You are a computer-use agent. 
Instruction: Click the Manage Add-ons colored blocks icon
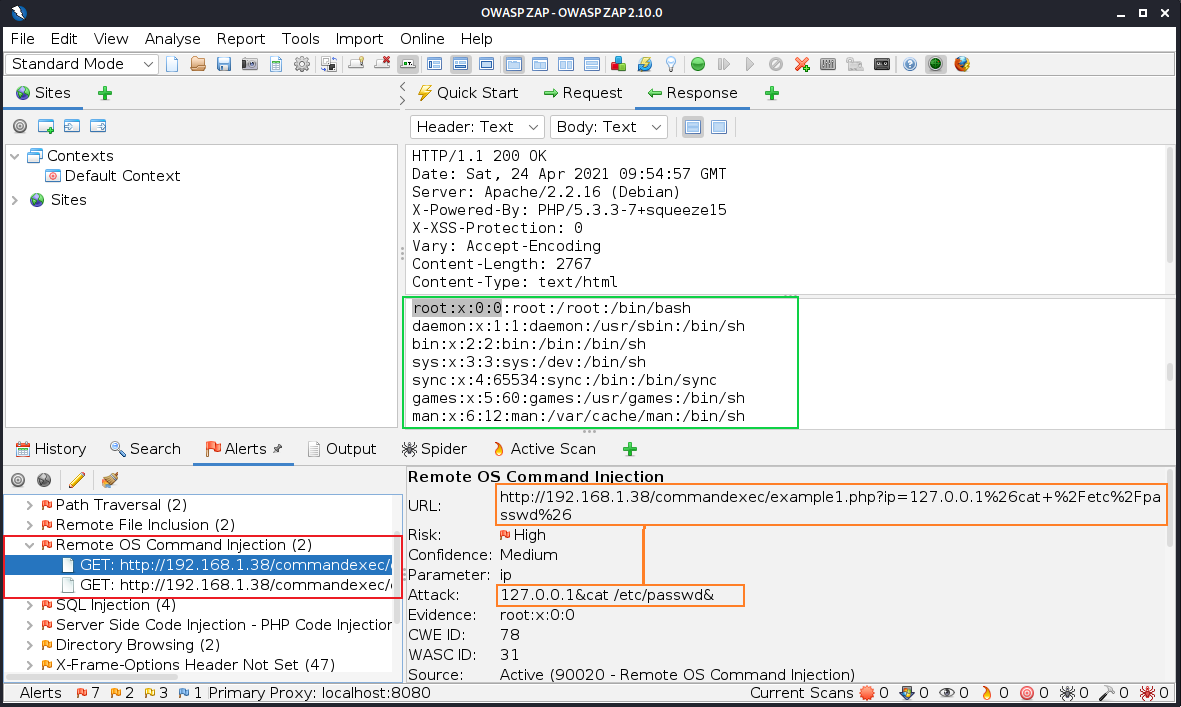click(619, 64)
